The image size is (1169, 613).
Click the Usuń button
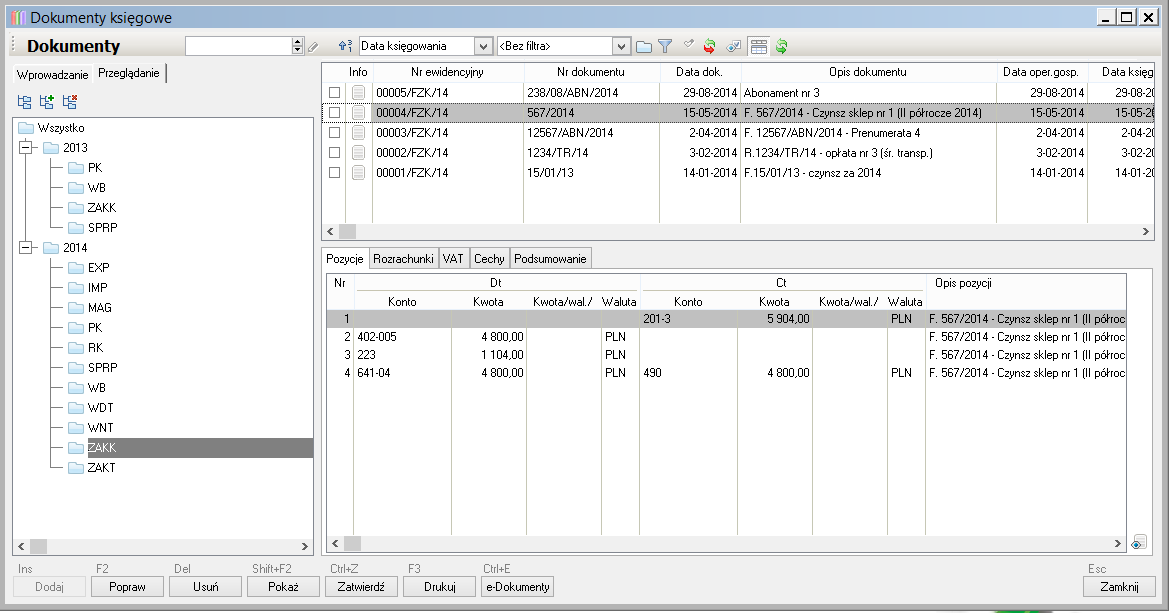(x=206, y=587)
